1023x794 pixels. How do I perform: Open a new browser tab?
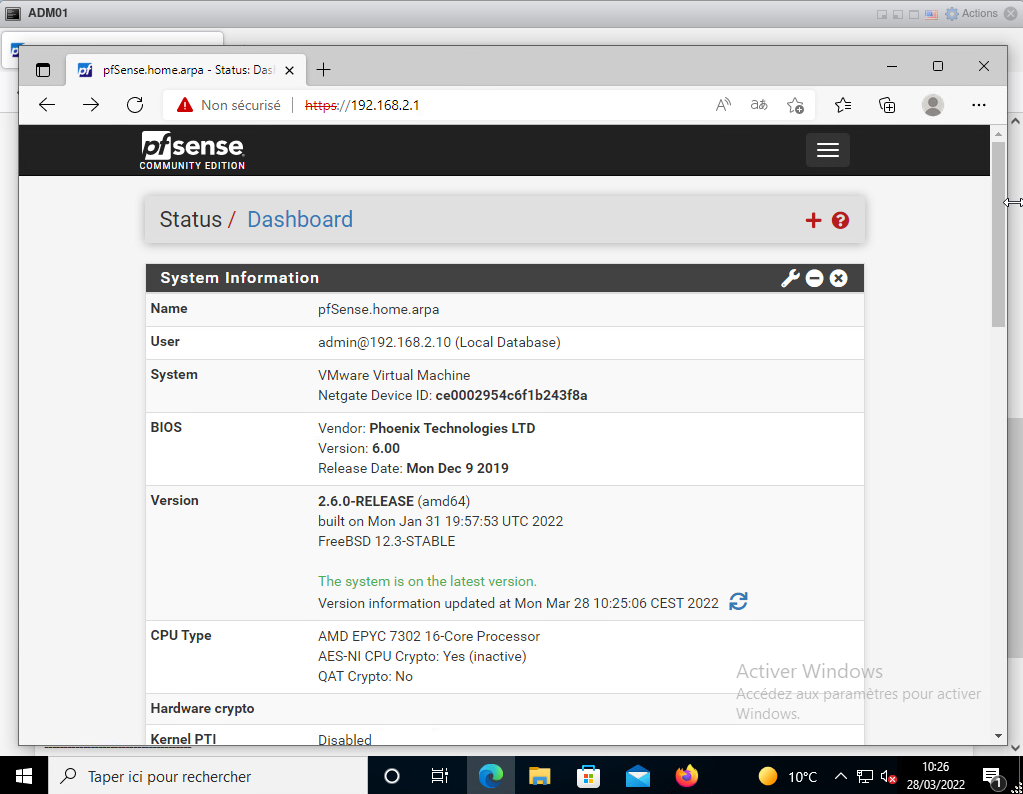323,70
